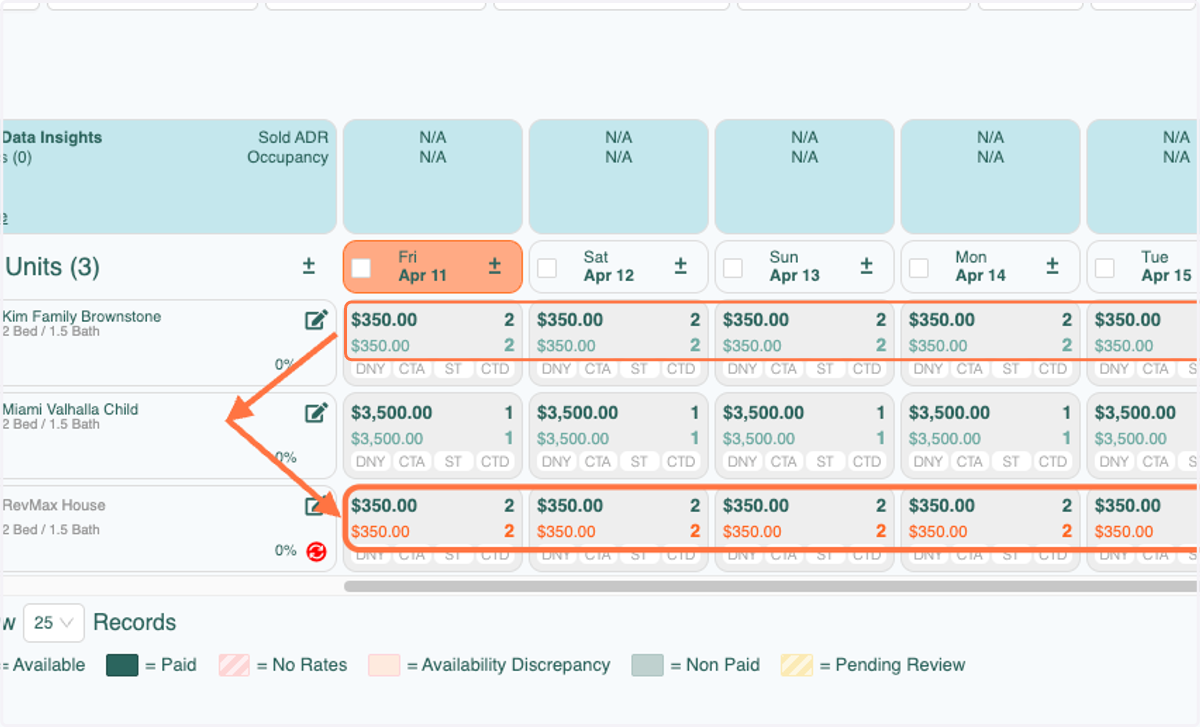Click $3,500.00 rate for Miami Valhalla Apr 12
1200x727 pixels.
[578, 412]
